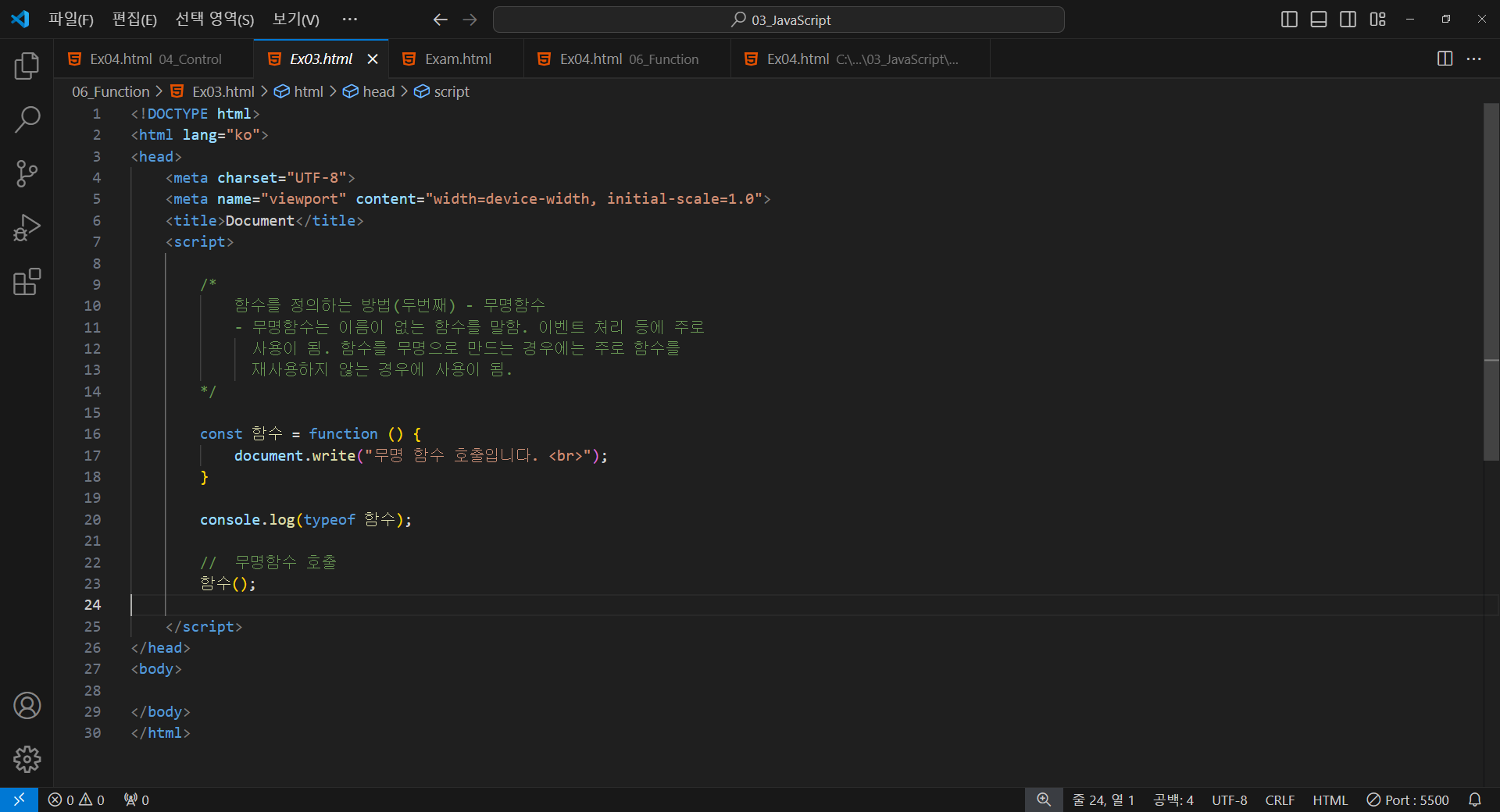Image resolution: width=1500 pixels, height=812 pixels.
Task: Click the VS Code logo icon
Action: (x=20, y=19)
